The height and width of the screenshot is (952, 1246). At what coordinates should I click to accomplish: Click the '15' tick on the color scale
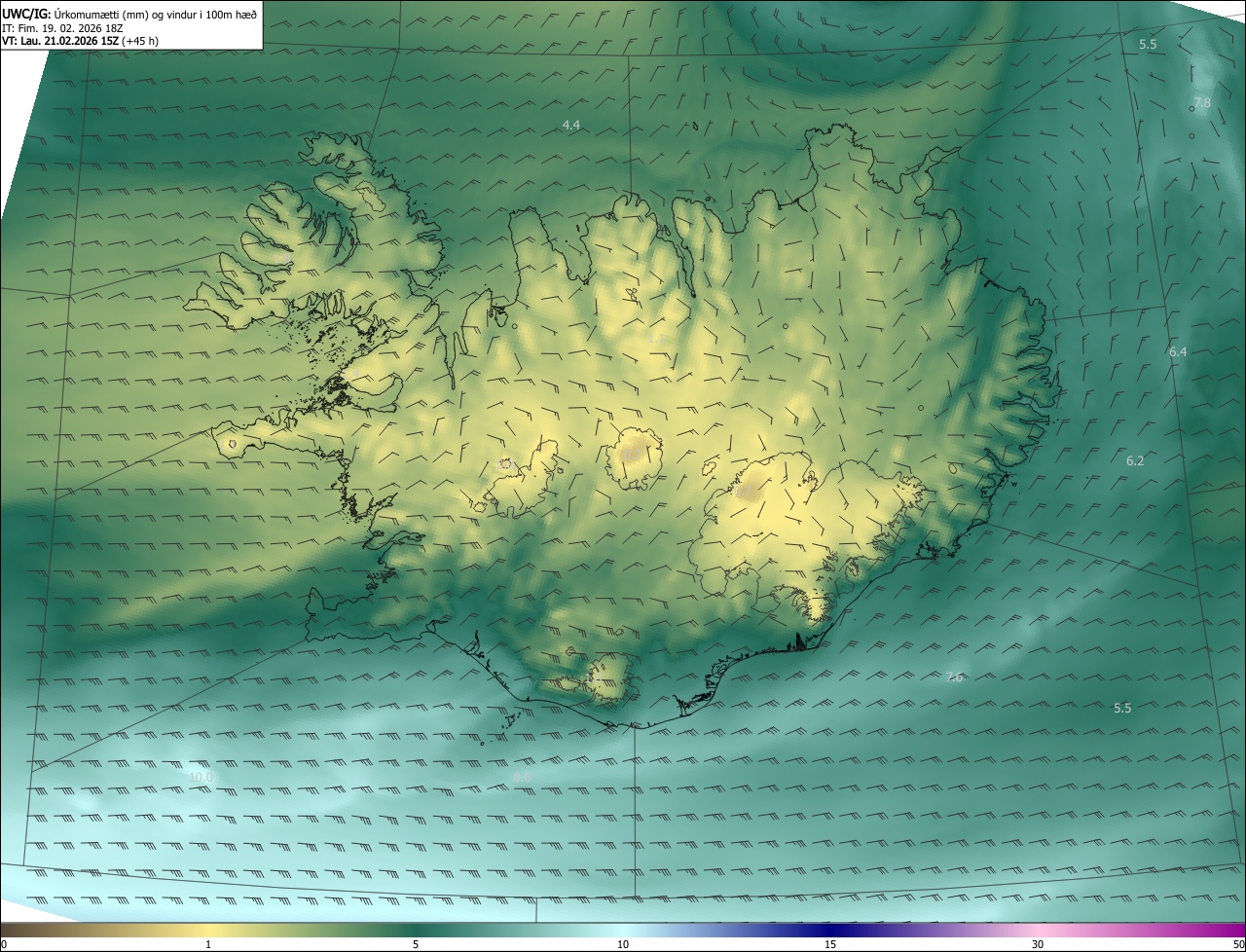coord(830,944)
